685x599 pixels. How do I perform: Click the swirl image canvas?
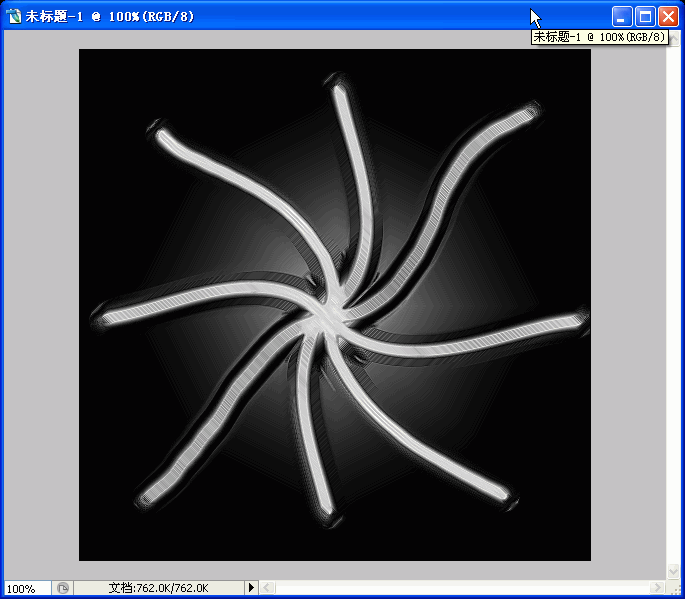[x=335, y=305]
